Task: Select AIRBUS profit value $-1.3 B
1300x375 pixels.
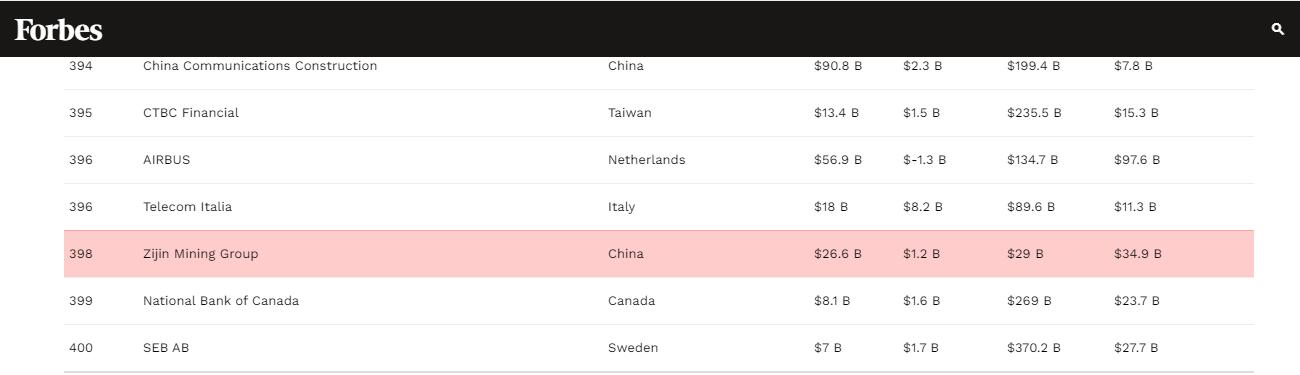Action: pos(924,160)
